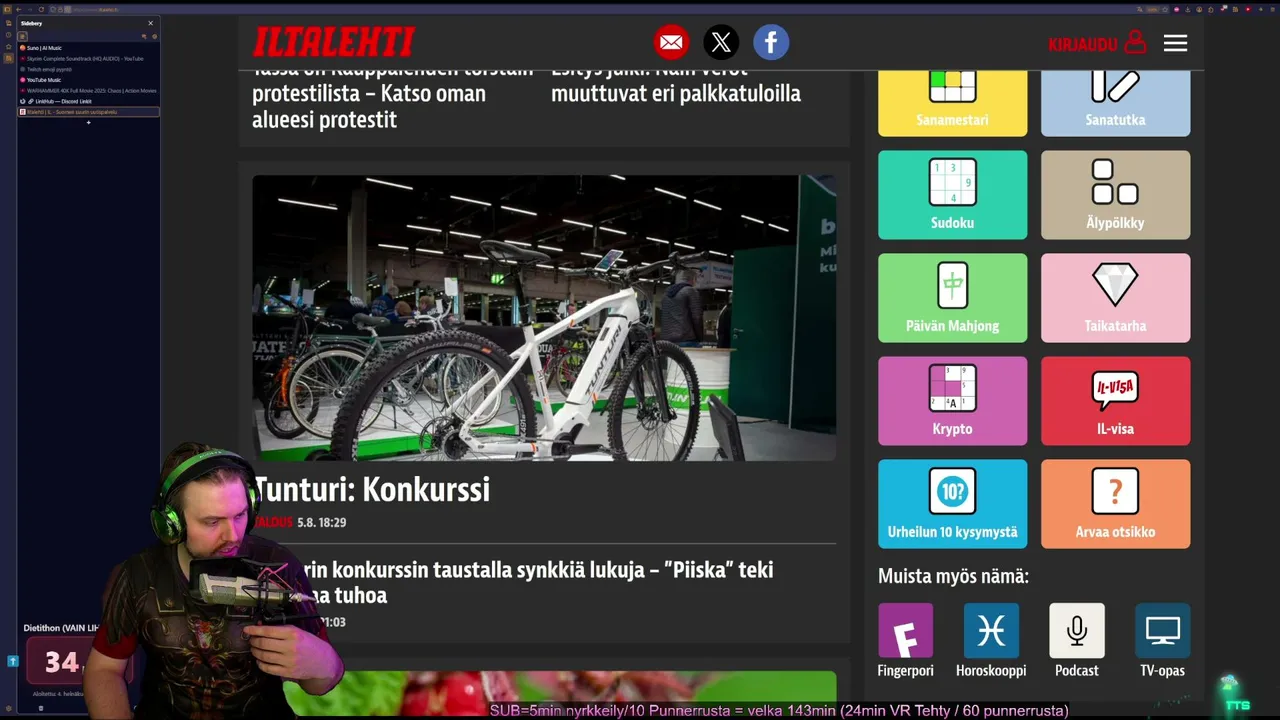Screen dimensions: 1280x720
Task: Click the Muista myös nämä heading
Action: (x=953, y=576)
